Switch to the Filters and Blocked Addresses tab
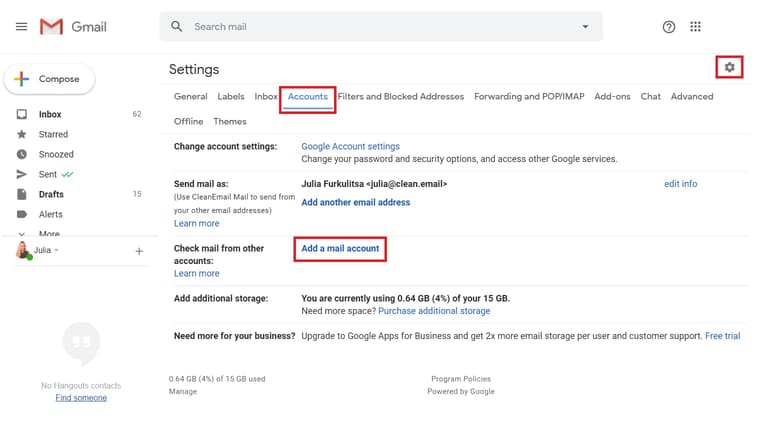The height and width of the screenshot is (430, 760). 400,97
